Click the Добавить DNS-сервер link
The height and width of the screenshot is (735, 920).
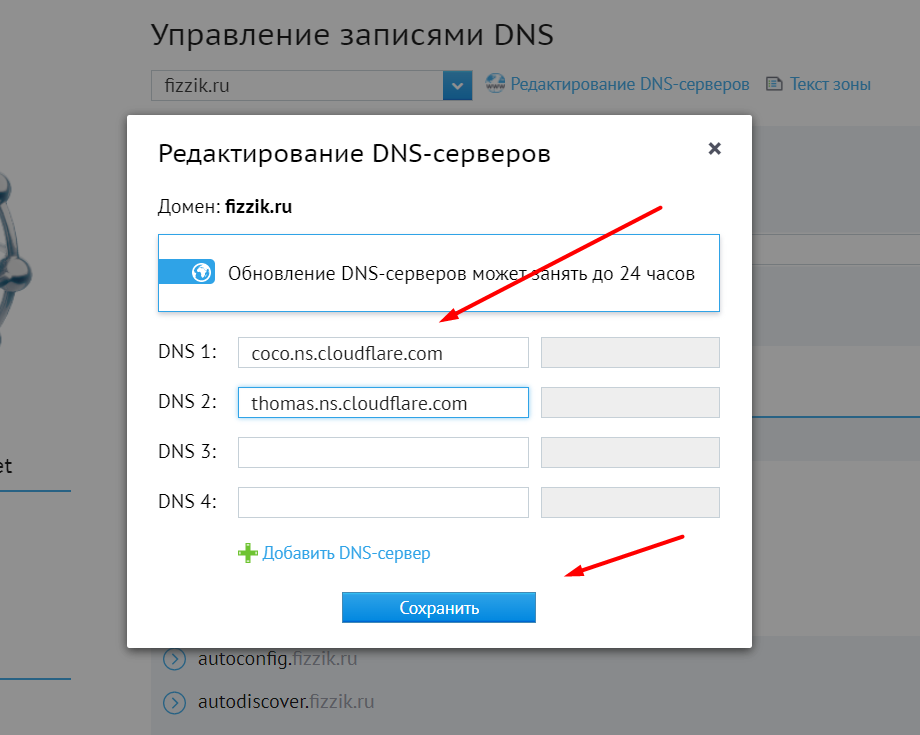click(346, 553)
